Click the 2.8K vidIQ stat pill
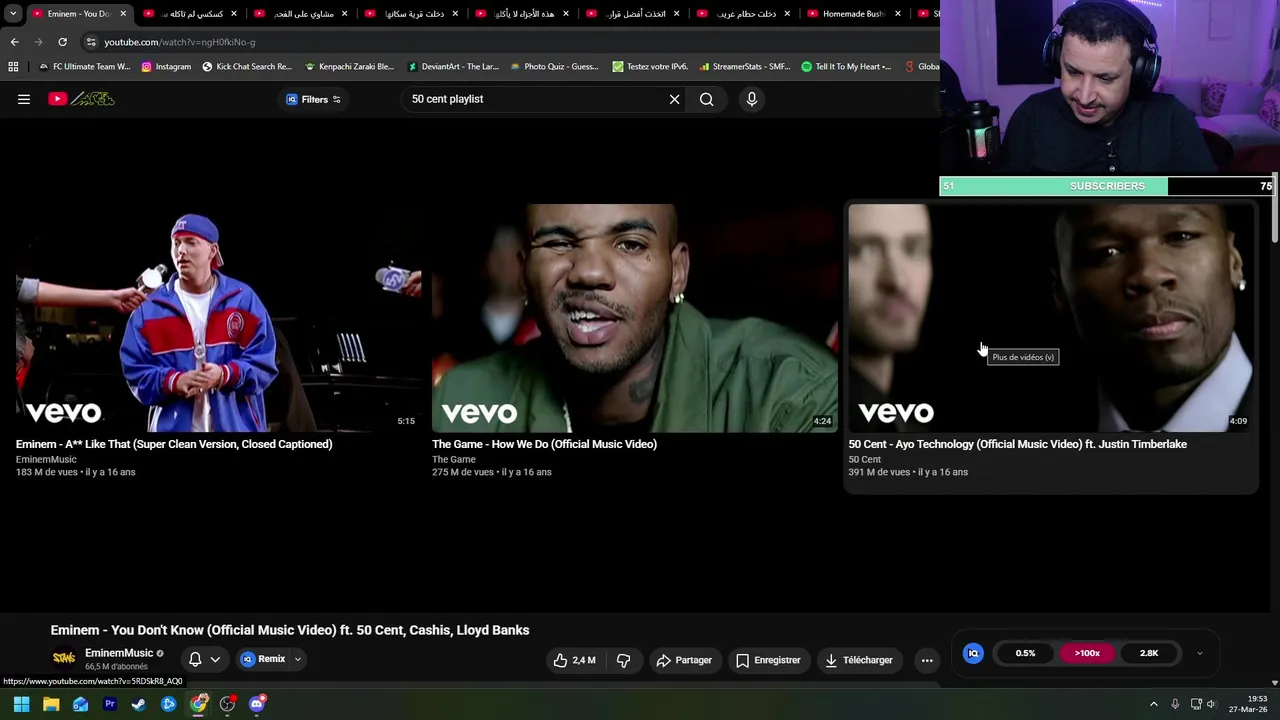 tap(1149, 653)
